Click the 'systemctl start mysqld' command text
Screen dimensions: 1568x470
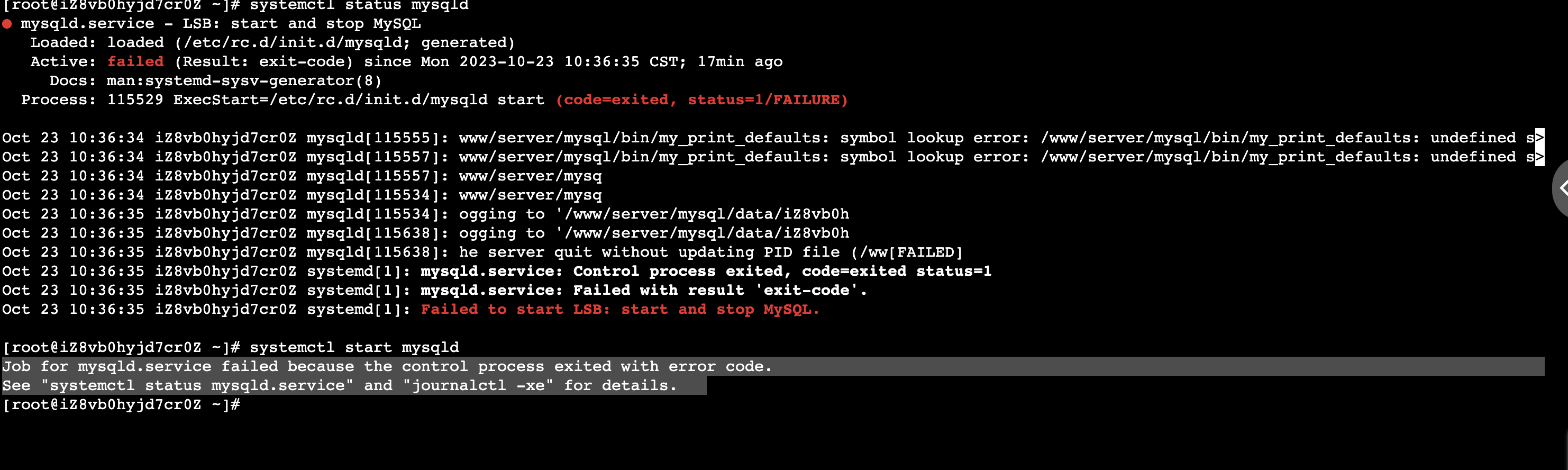point(354,348)
